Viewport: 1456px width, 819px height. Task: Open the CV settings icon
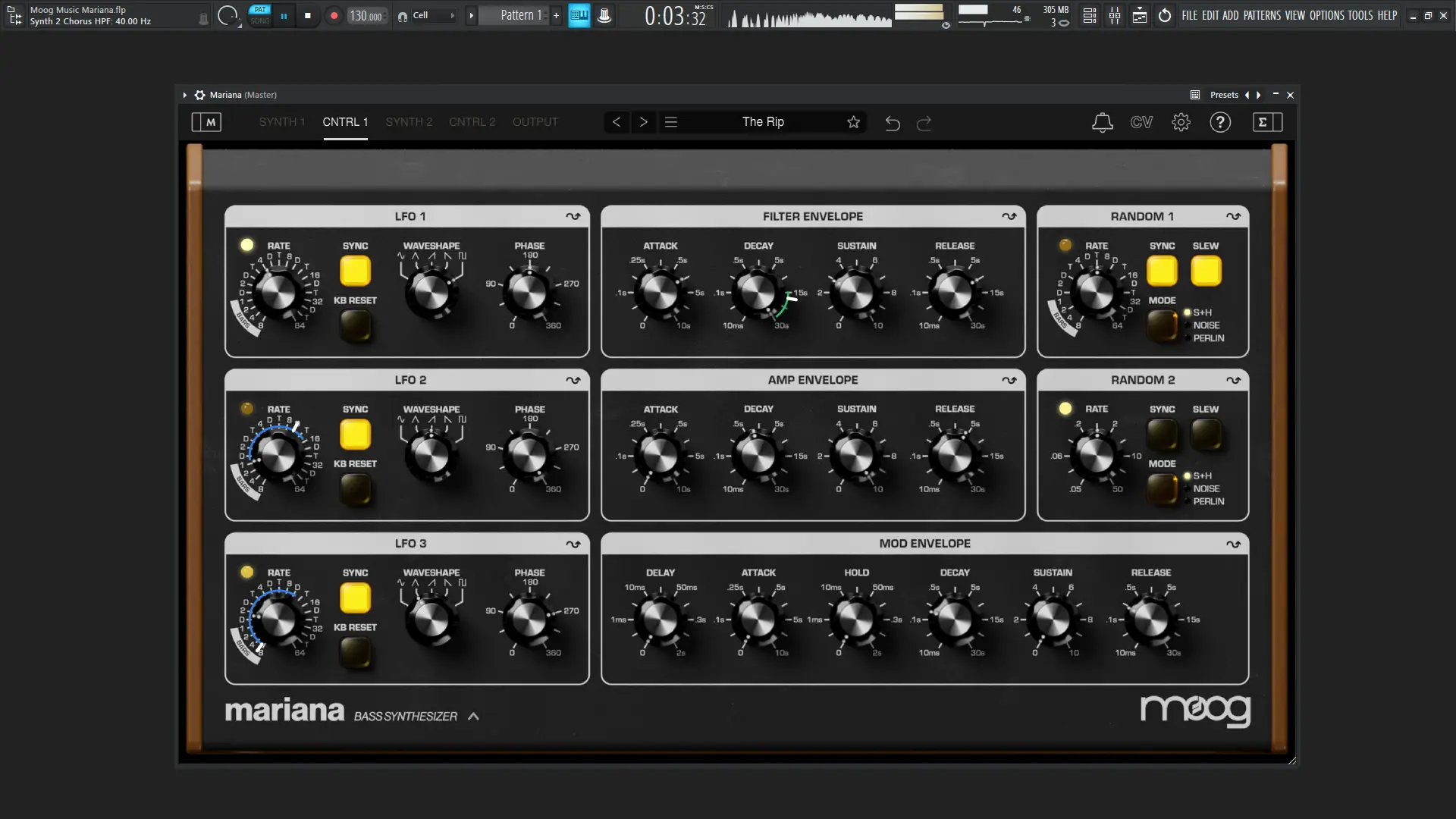1141,122
